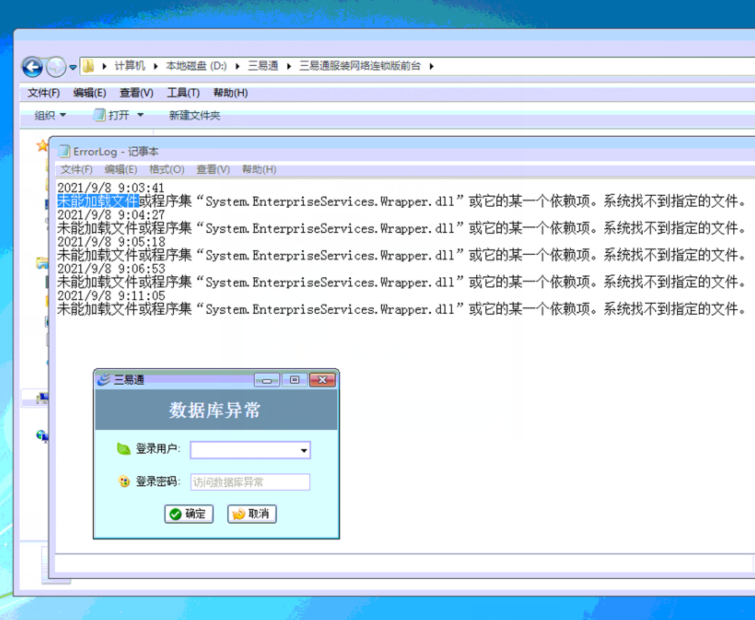Click the Favorites star icon in sidebar
Image resolution: width=755 pixels, height=620 pixels.
tap(42, 146)
